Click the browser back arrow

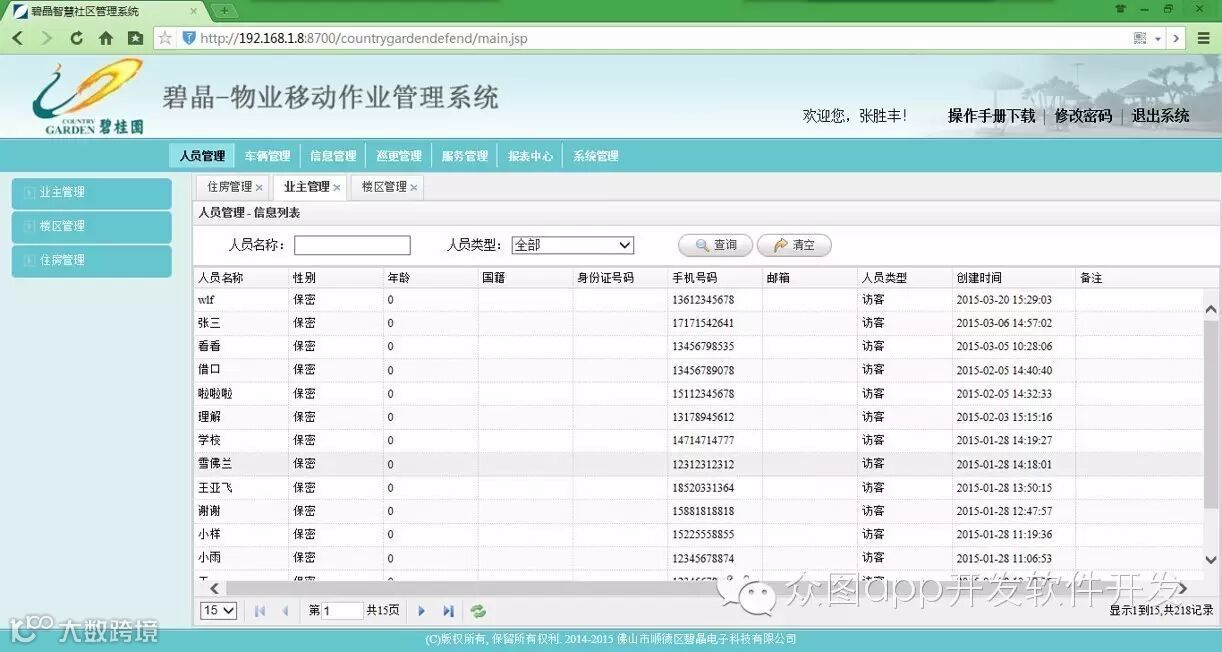(x=17, y=38)
